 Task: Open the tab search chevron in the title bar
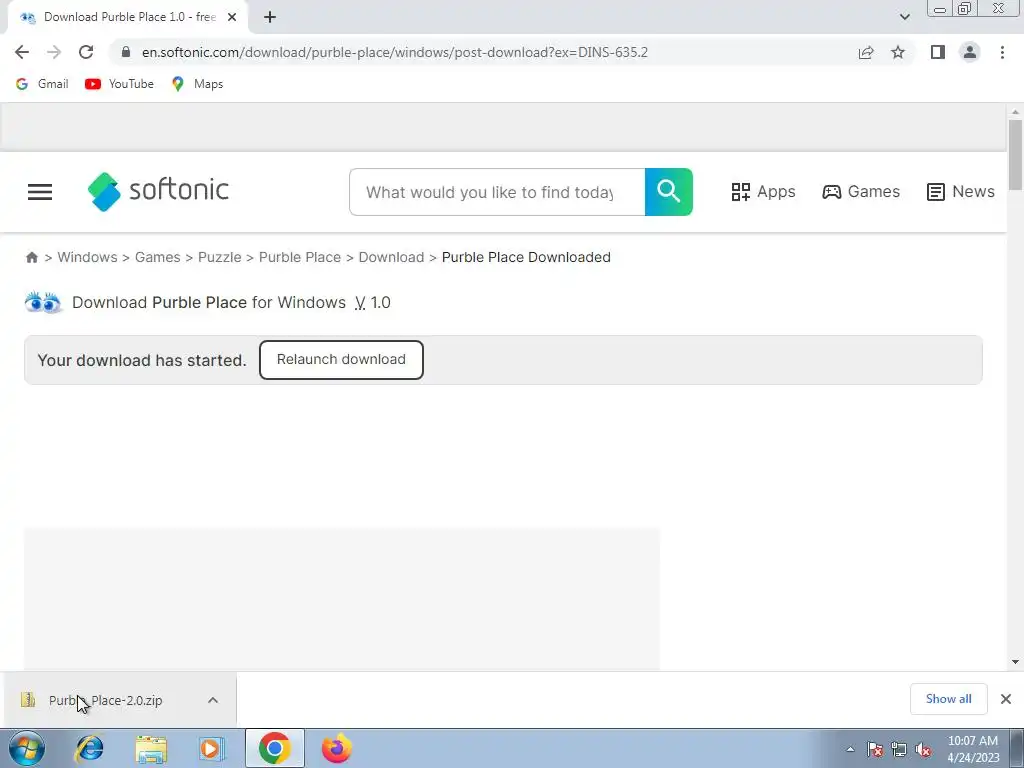click(904, 17)
